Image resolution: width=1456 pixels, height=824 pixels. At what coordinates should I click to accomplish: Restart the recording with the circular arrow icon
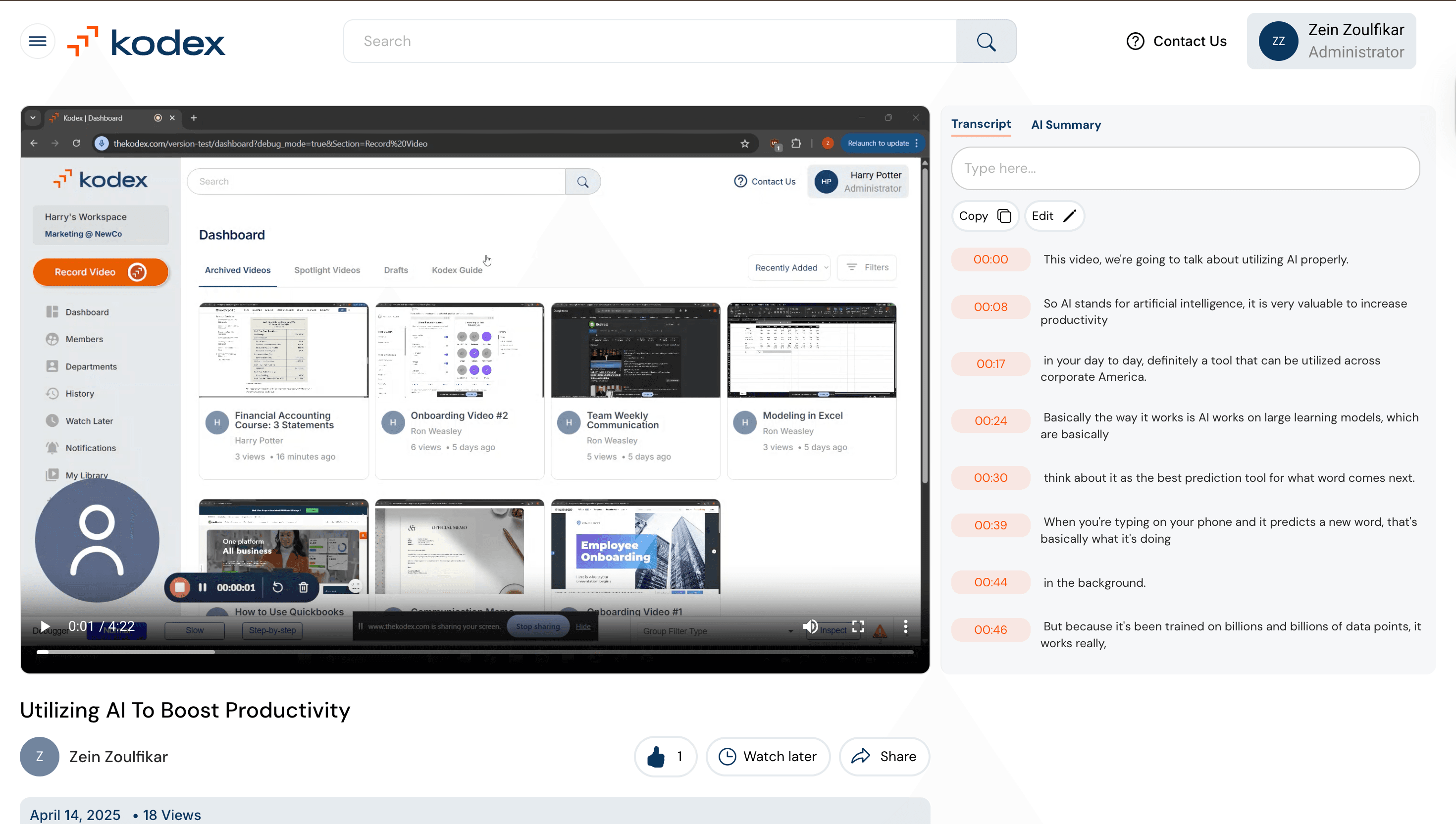coord(277,587)
